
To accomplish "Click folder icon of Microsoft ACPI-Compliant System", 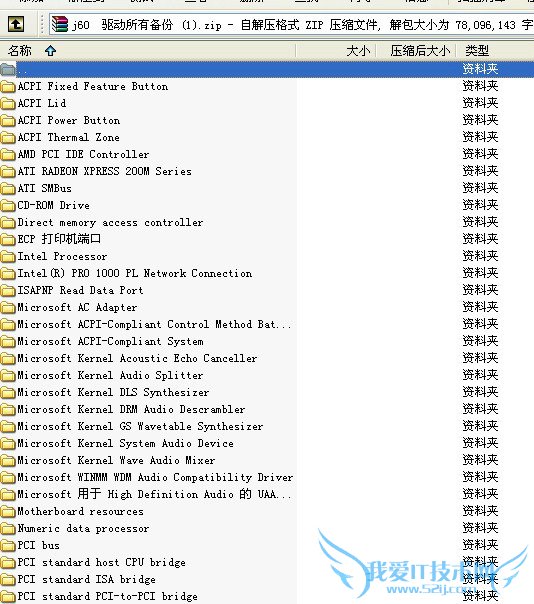I will click(8, 341).
